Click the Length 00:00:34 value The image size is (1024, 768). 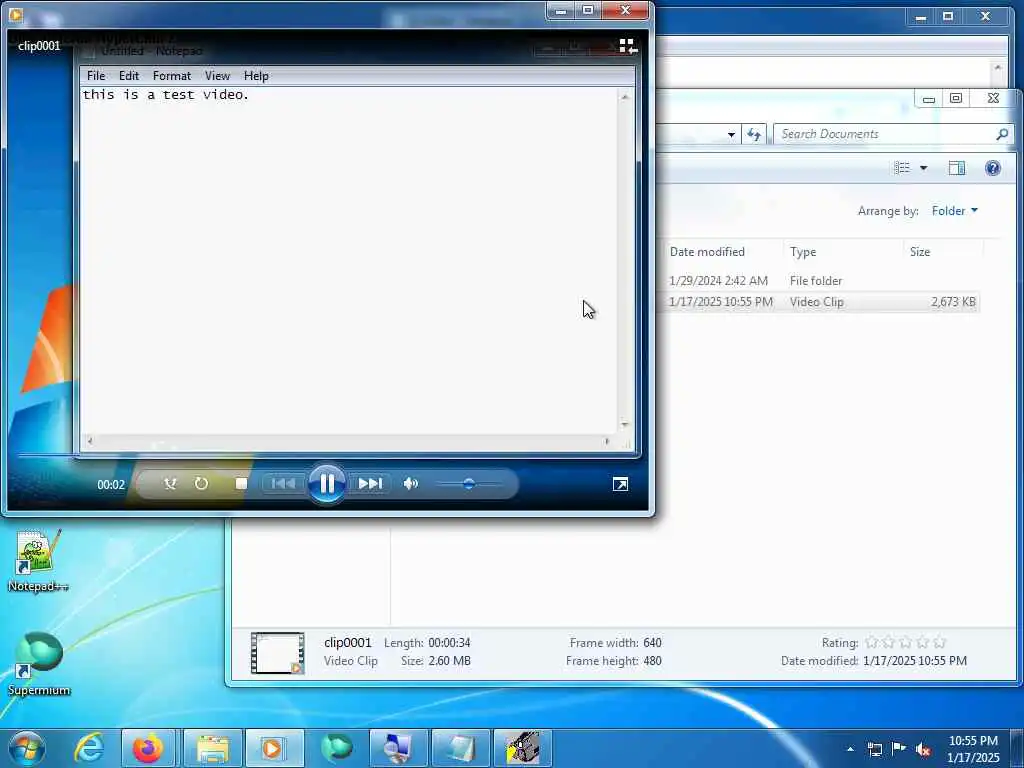point(449,643)
